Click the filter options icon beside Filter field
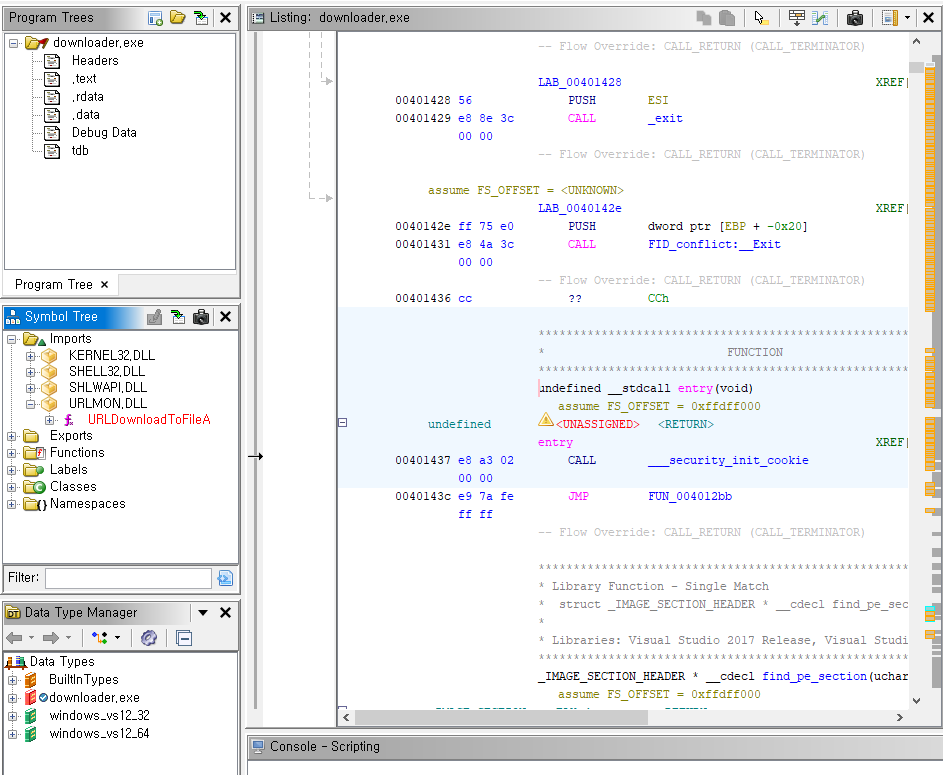This screenshot has width=943, height=775. [225, 578]
